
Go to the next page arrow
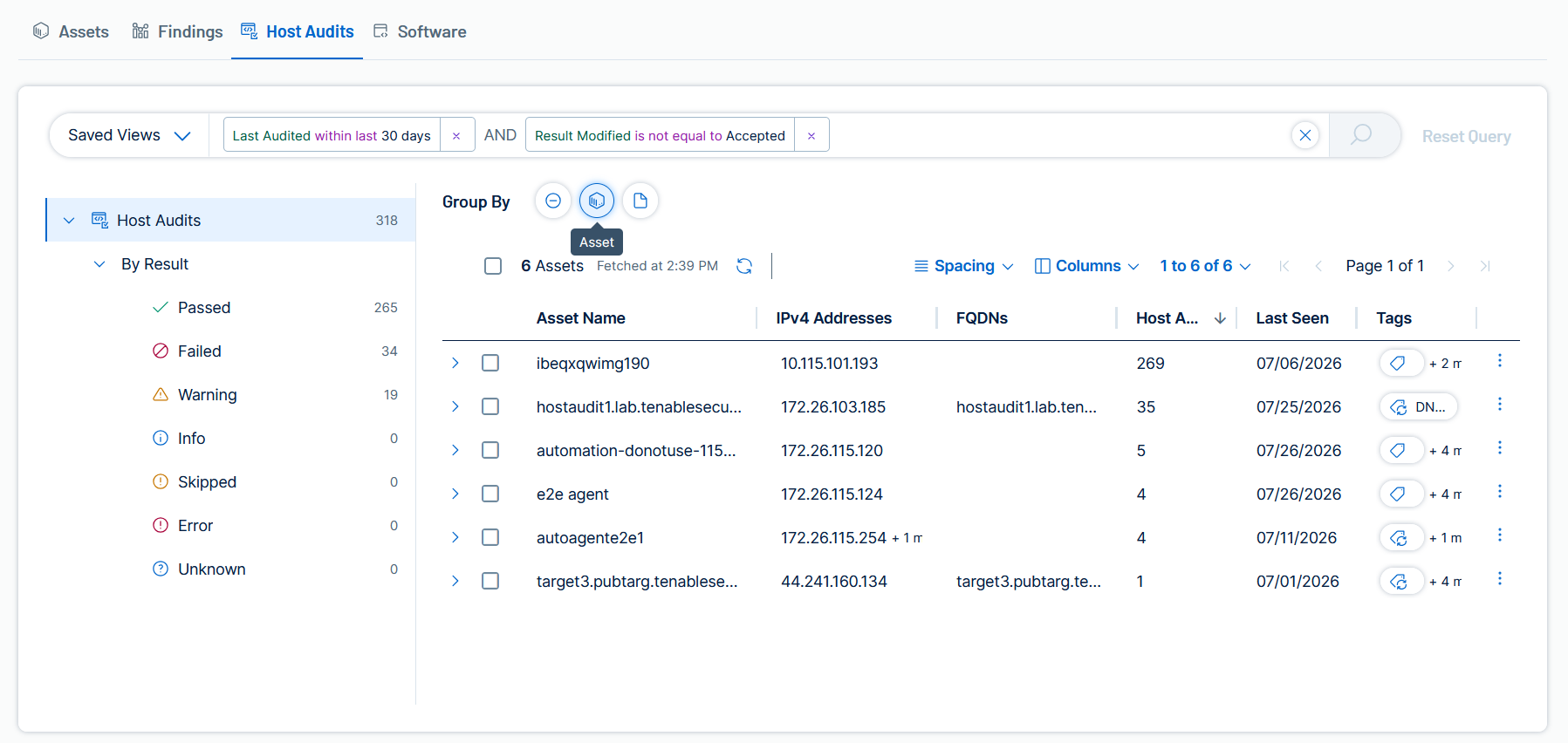pyautogui.click(x=1451, y=266)
